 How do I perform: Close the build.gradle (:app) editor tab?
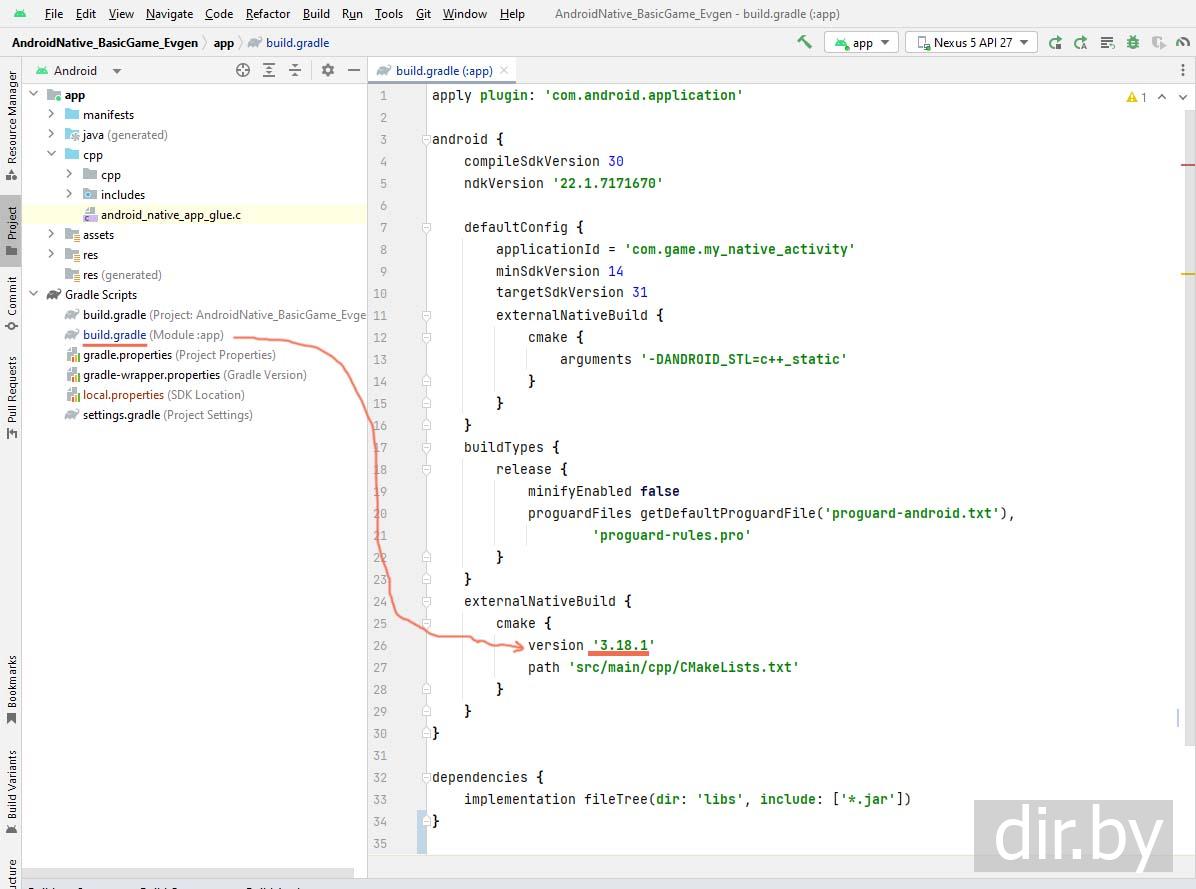504,70
